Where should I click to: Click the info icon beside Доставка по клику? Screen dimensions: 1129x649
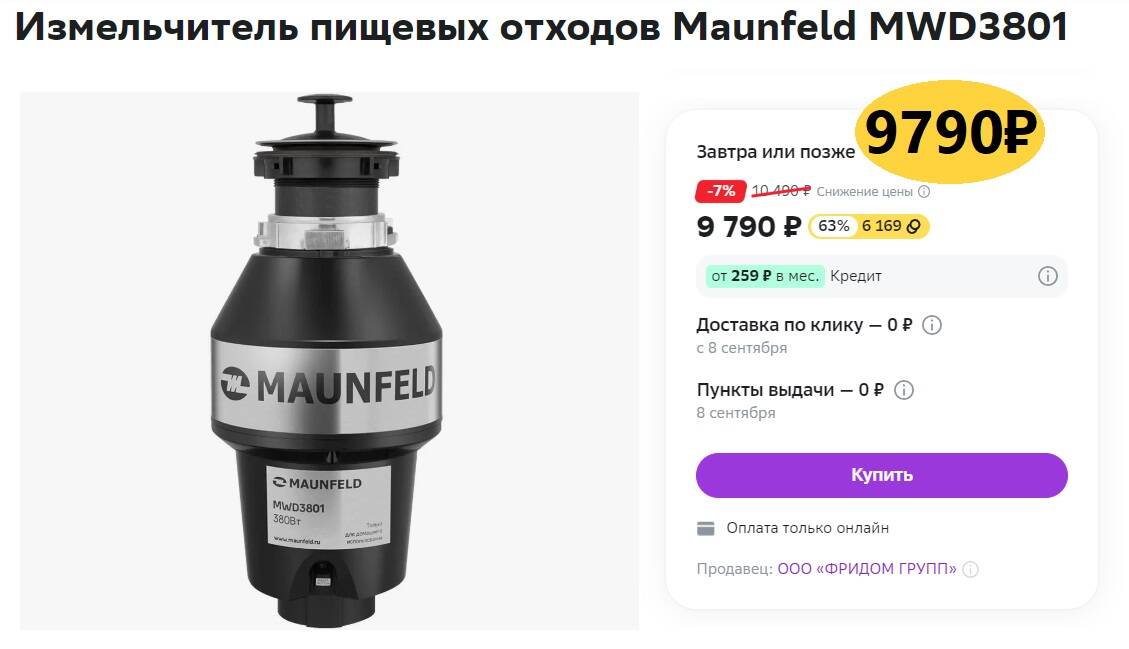click(932, 325)
